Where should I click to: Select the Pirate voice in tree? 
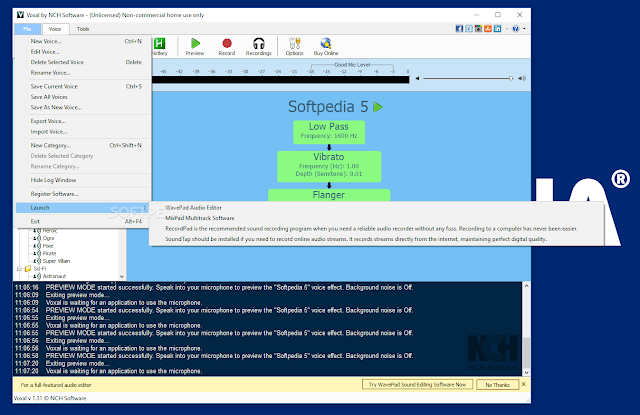49,253
